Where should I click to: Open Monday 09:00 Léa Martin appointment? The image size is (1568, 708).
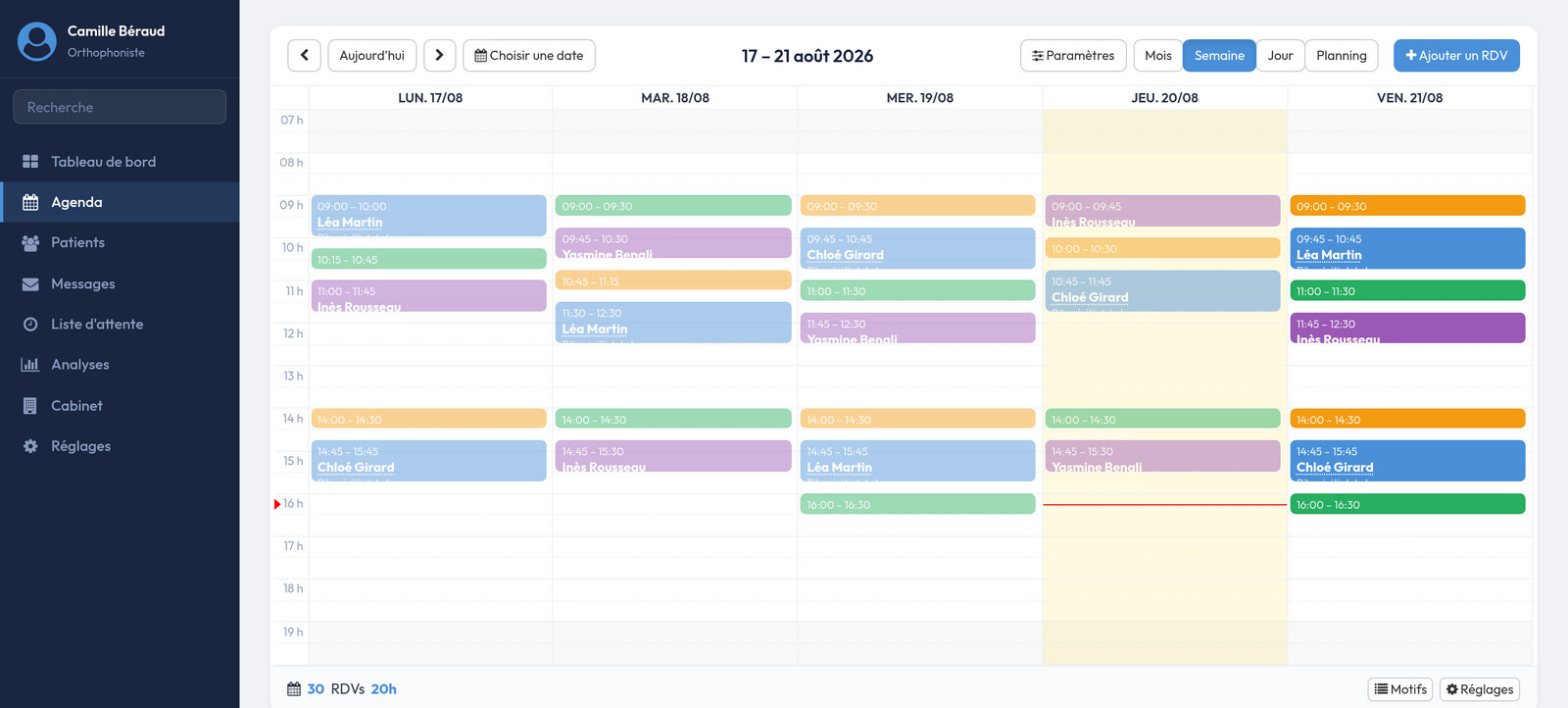429,216
